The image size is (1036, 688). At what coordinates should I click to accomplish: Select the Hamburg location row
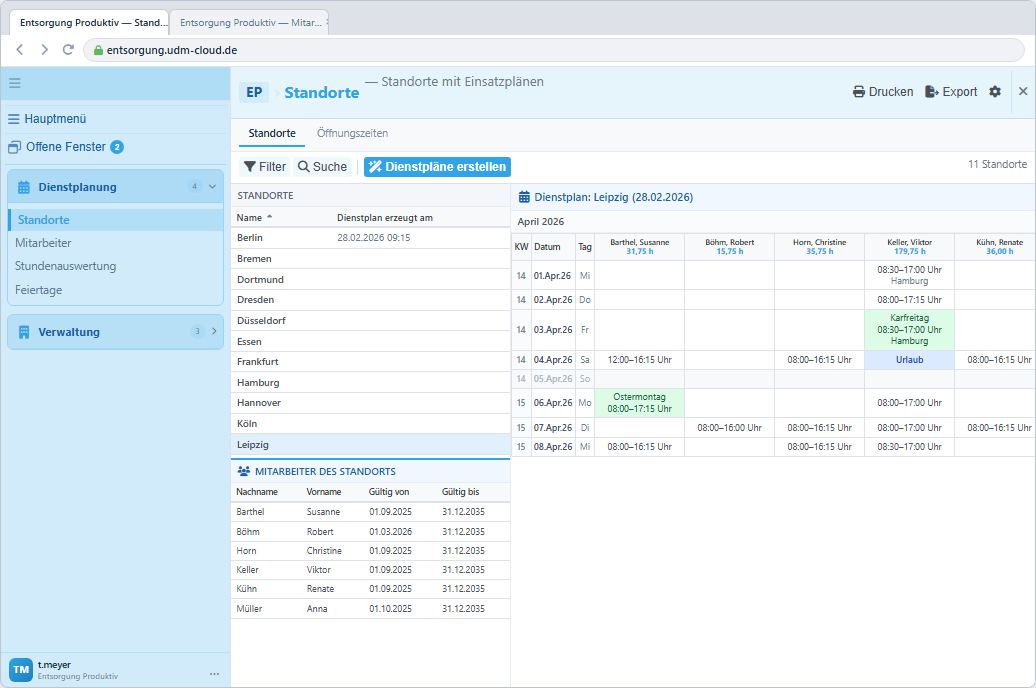click(371, 383)
